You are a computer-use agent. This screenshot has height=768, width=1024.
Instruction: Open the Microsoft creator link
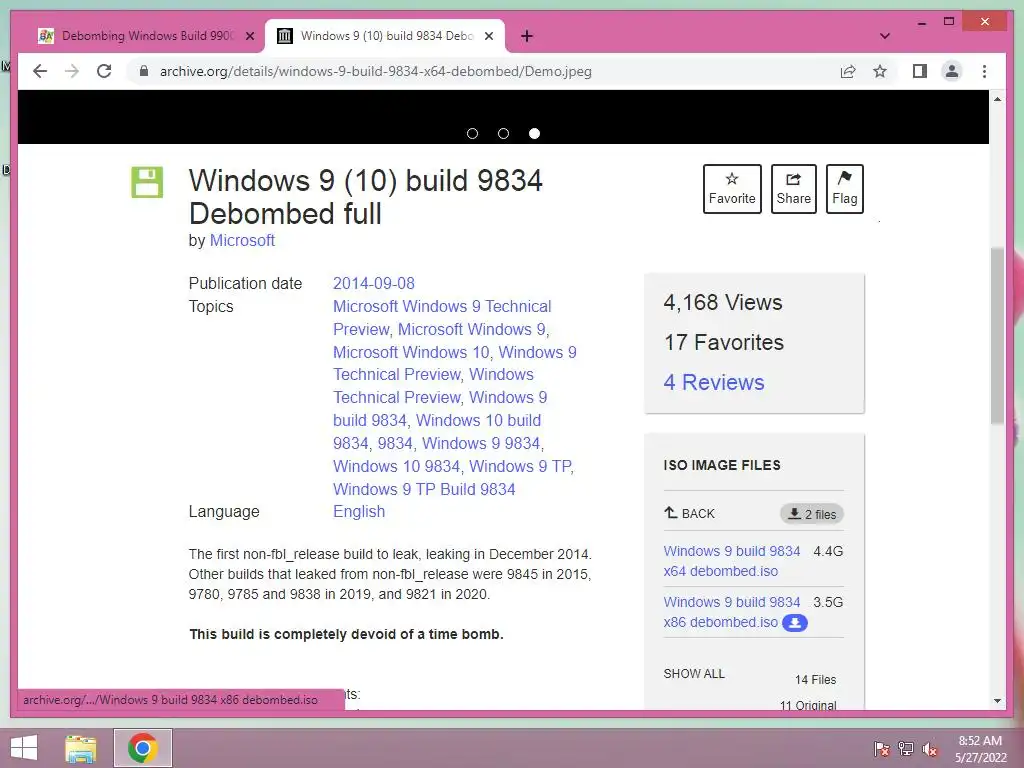coord(242,240)
